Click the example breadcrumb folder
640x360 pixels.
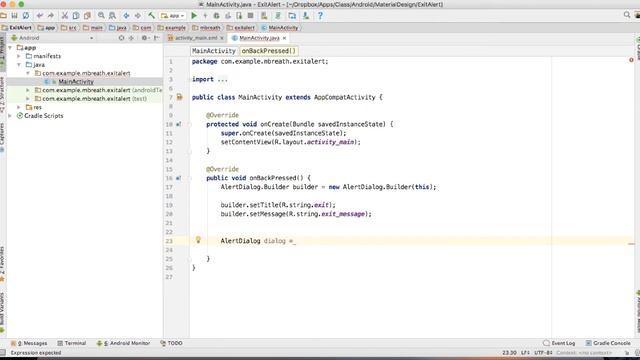(171, 28)
